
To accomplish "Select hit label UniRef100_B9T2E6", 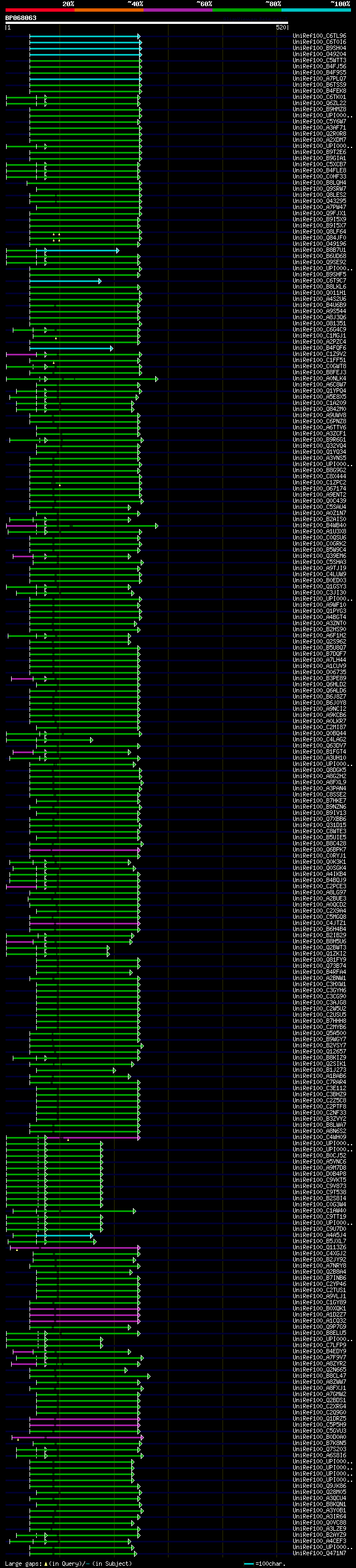I will tap(319, 152).
